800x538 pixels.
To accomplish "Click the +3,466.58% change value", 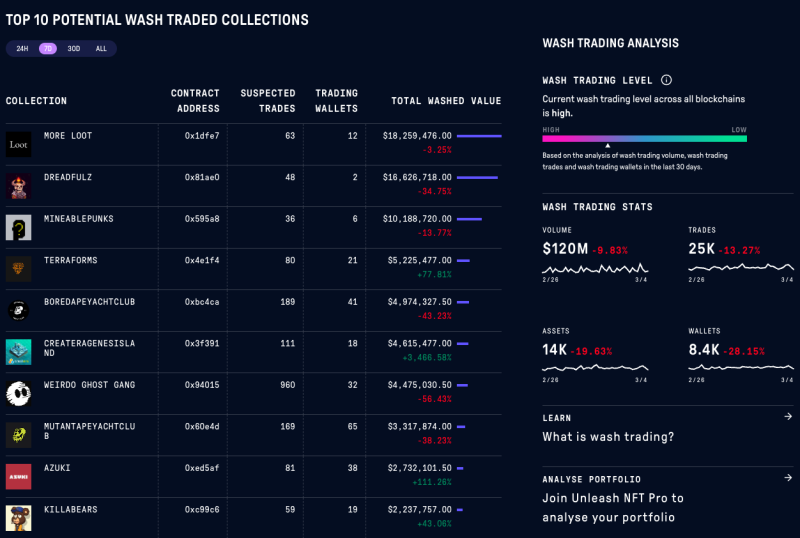I will click(427, 357).
